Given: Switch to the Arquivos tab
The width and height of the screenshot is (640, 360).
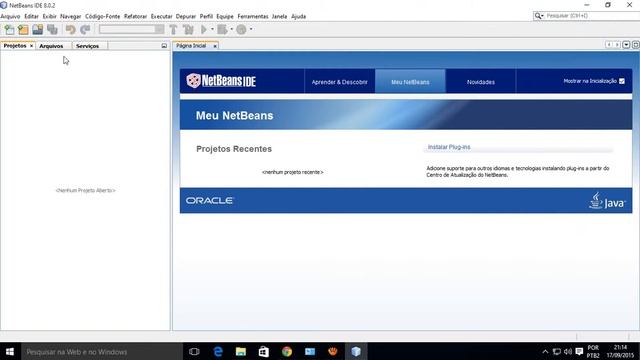Looking at the screenshot, I should tap(51, 46).
